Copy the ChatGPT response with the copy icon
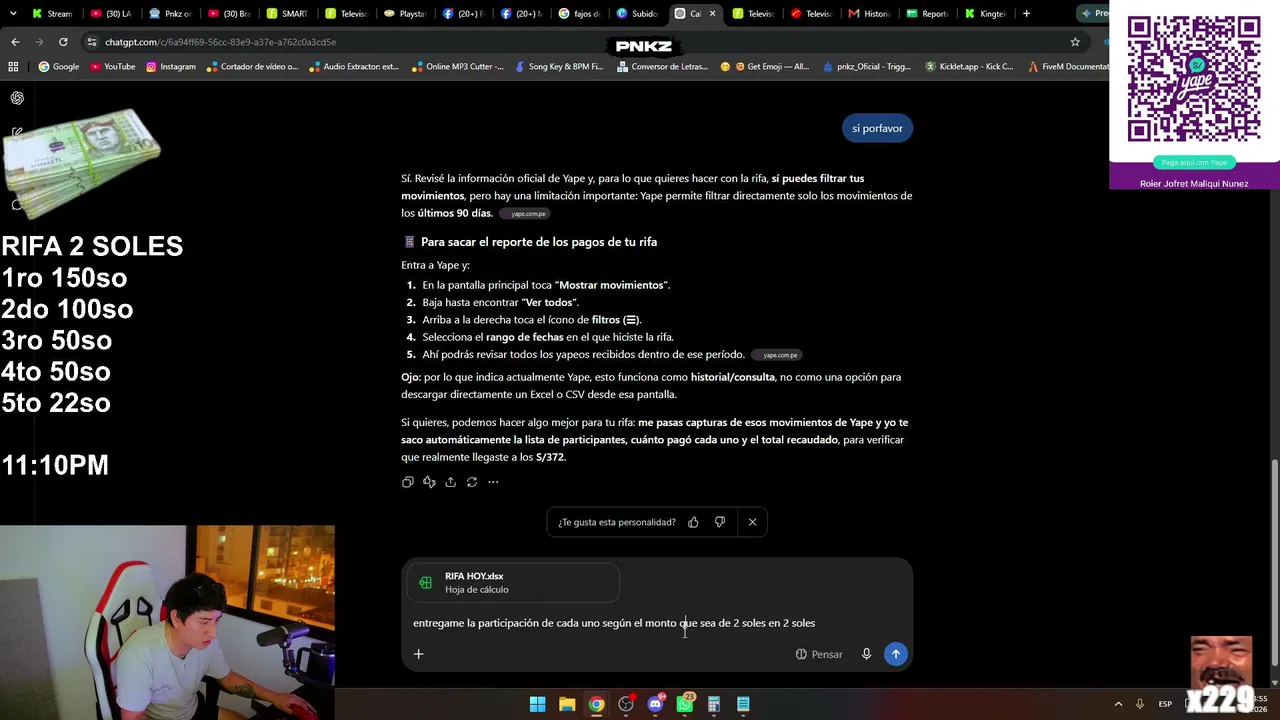The image size is (1280, 720). [x=407, y=482]
